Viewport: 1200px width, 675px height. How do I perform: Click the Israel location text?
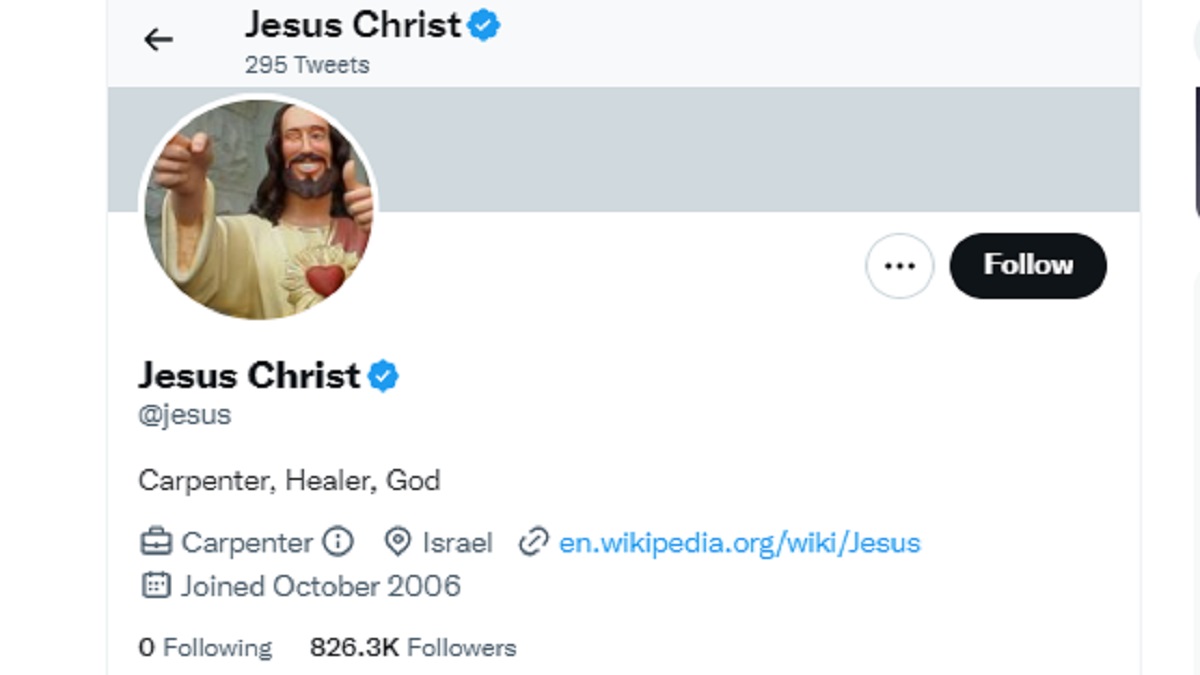pyautogui.click(x=457, y=543)
